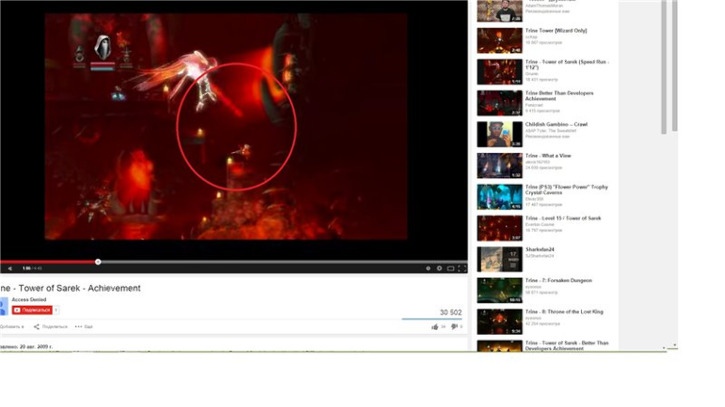Open the Sharkefan24 playlist thumbnail with 17 videos
This screenshot has width=725, height=407.
click(500, 259)
